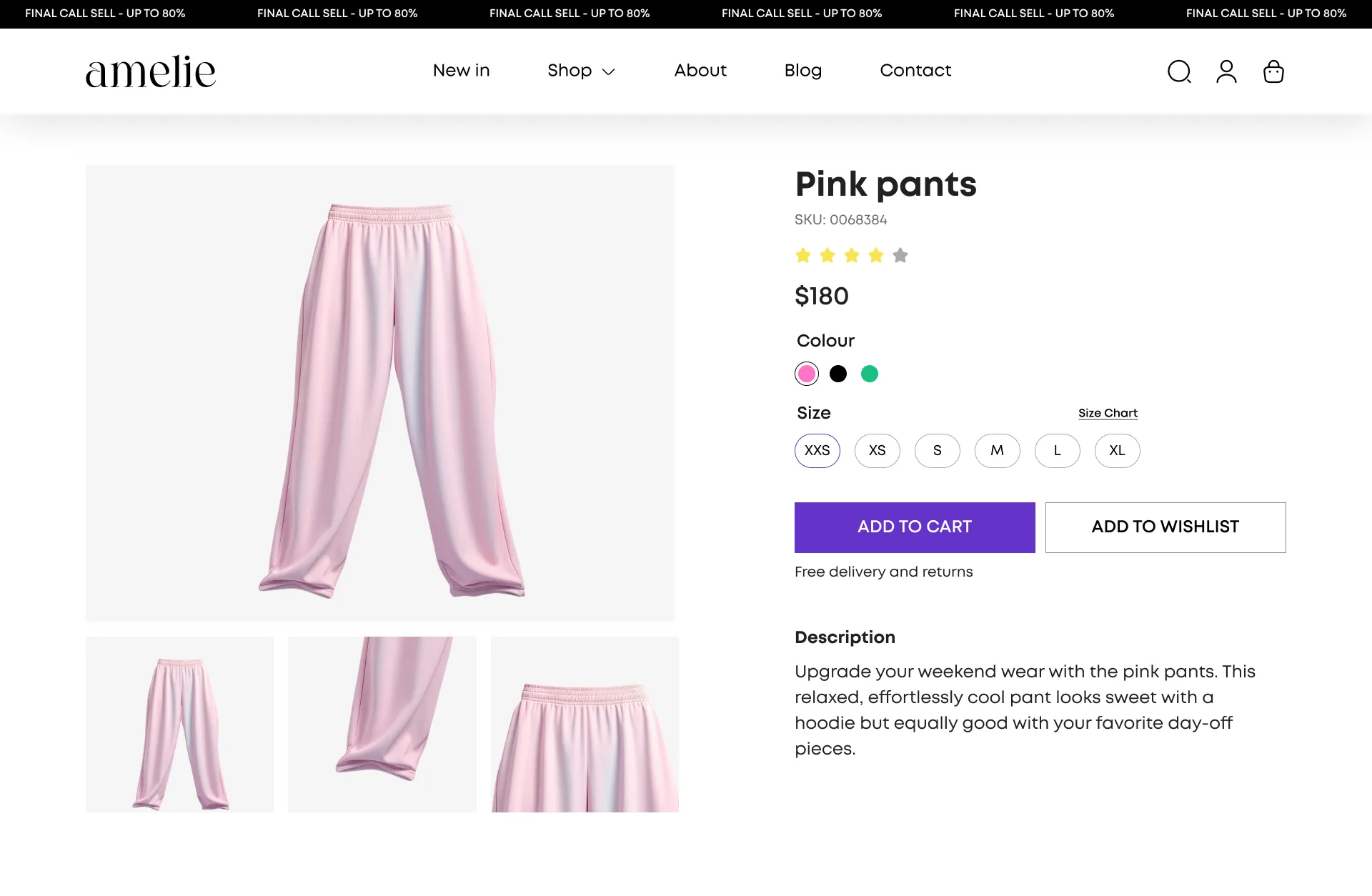Choose the black colour swatch

pyautogui.click(x=838, y=374)
